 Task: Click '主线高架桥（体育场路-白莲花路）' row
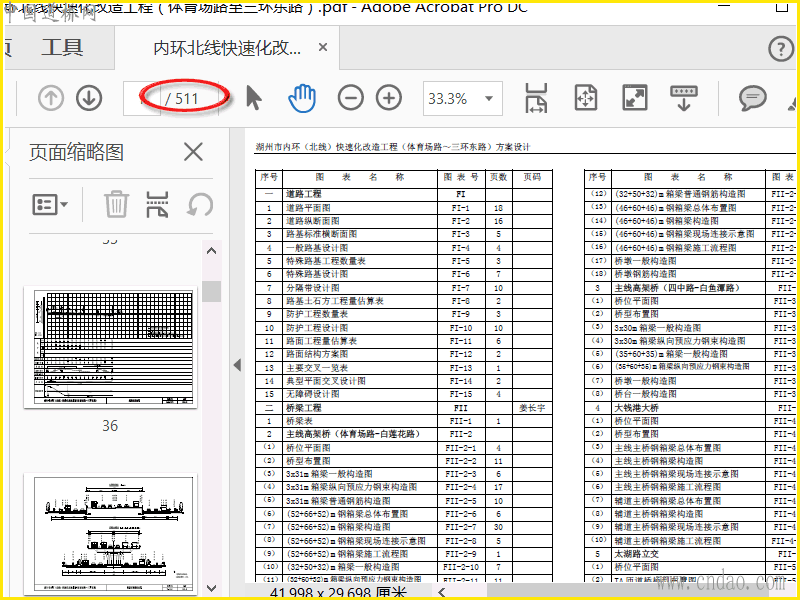(x=353, y=434)
